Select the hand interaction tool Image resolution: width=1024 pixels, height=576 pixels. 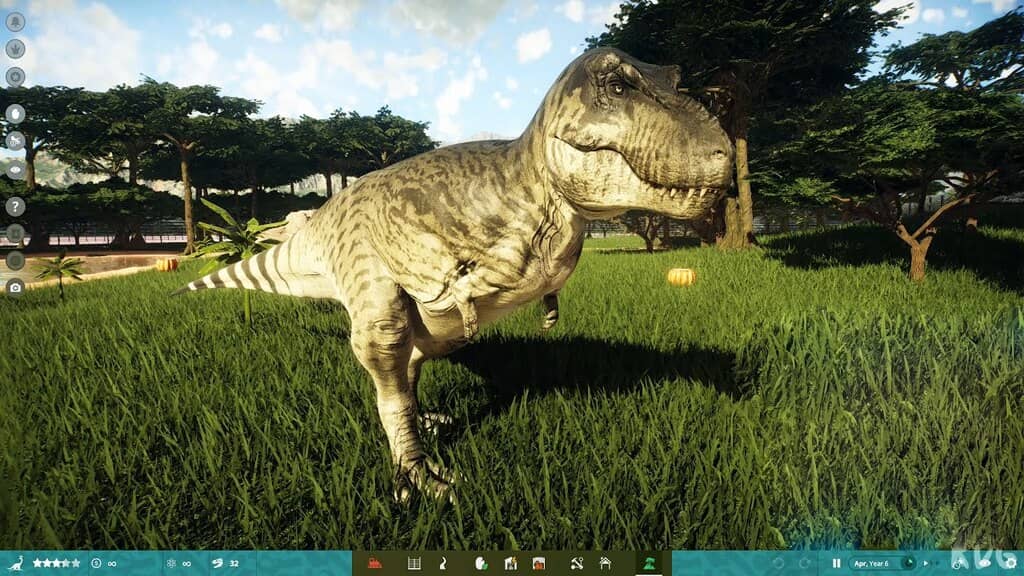pos(15,114)
